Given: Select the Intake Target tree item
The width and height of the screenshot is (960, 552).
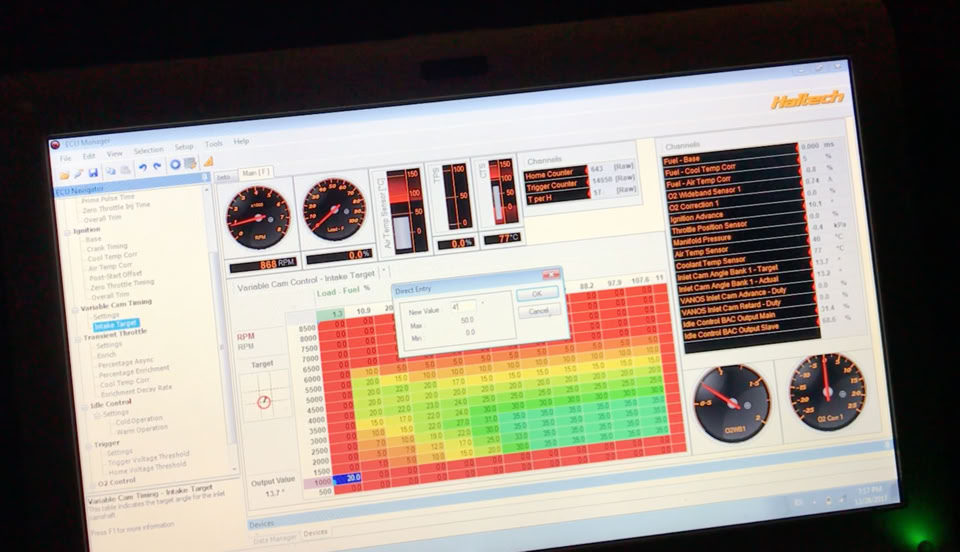Looking at the screenshot, I should click(x=117, y=326).
